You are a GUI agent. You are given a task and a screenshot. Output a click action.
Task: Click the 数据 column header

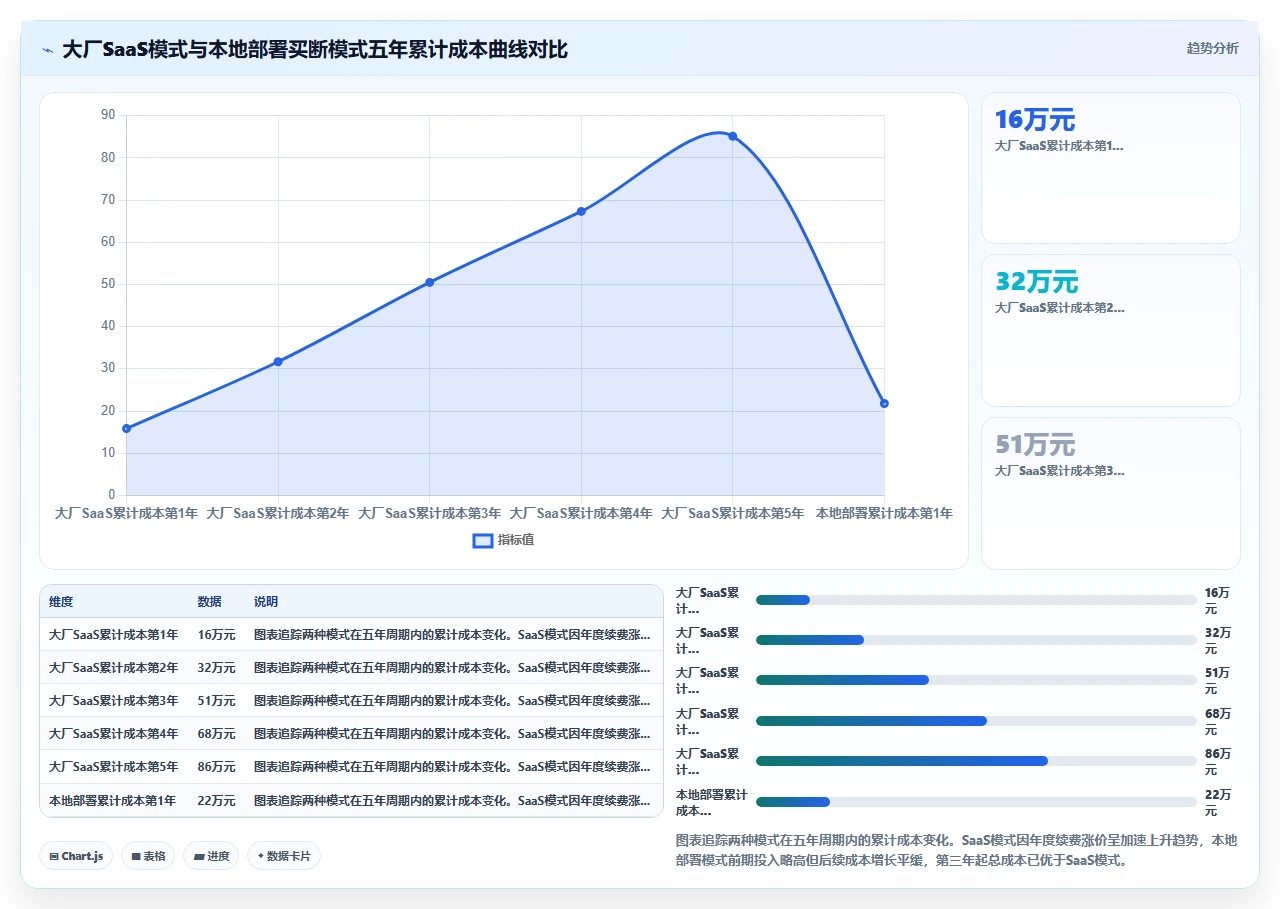tap(209, 601)
